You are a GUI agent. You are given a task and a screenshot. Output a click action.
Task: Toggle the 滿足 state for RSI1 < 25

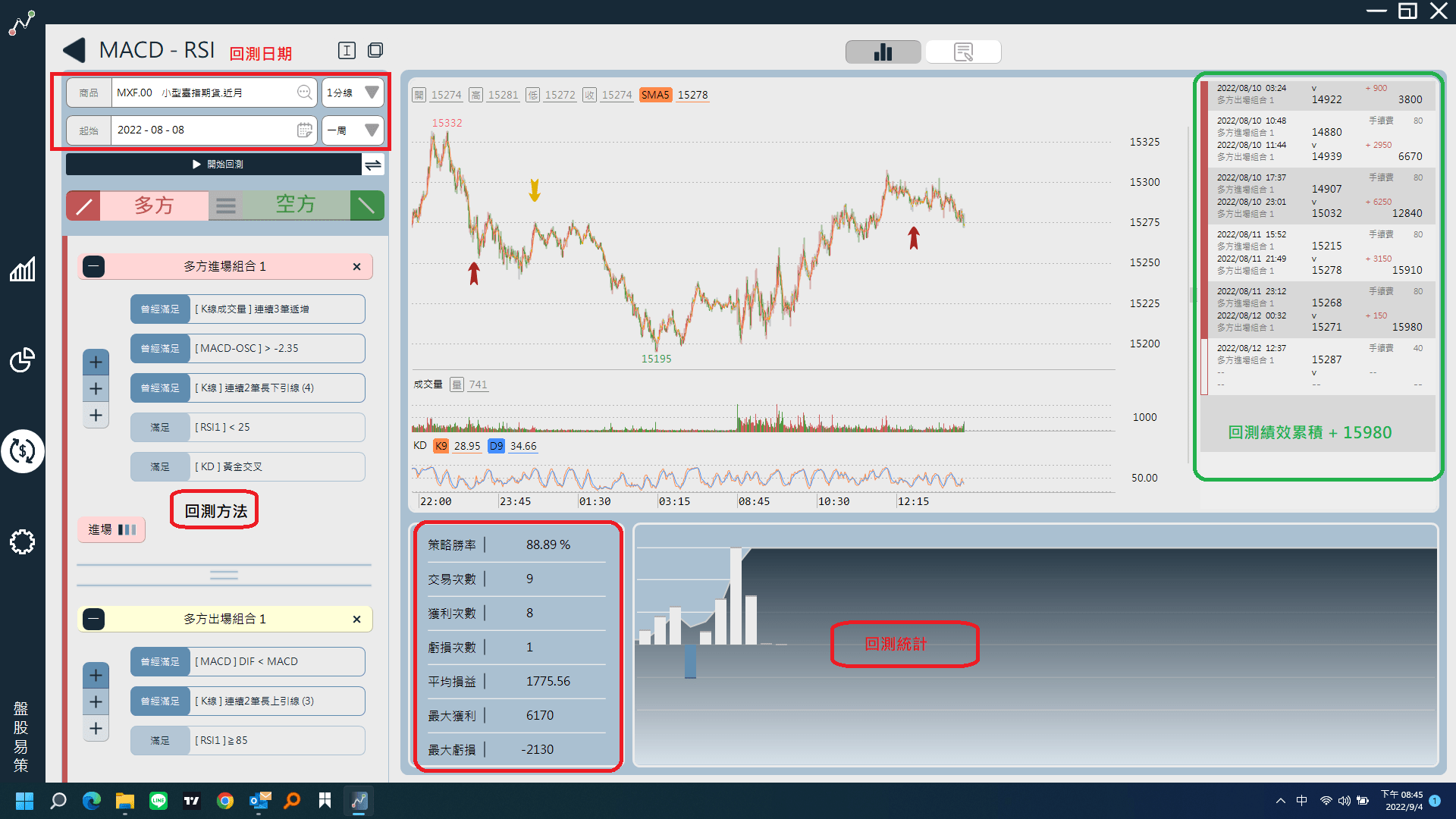(x=160, y=428)
